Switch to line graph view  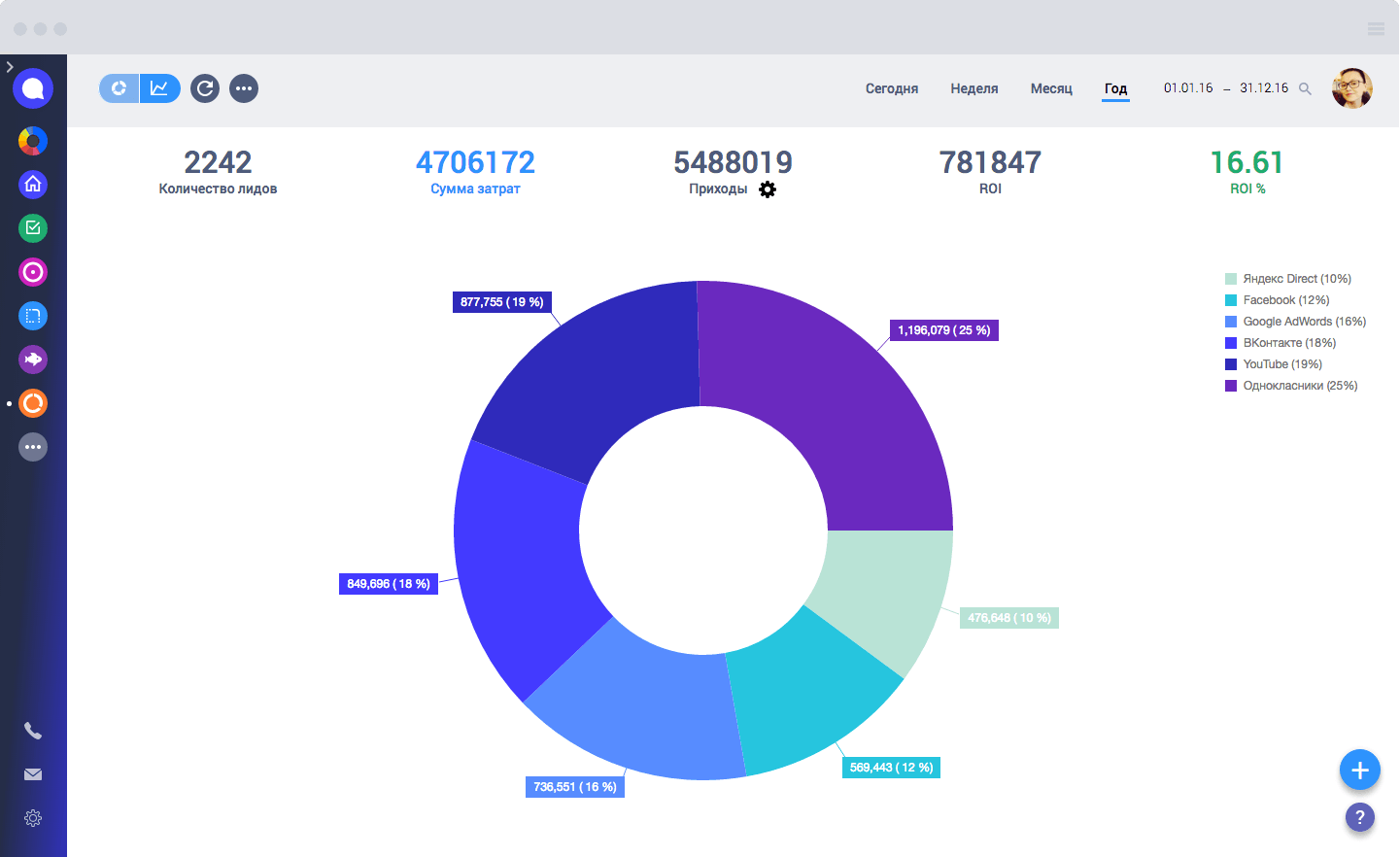[x=159, y=88]
